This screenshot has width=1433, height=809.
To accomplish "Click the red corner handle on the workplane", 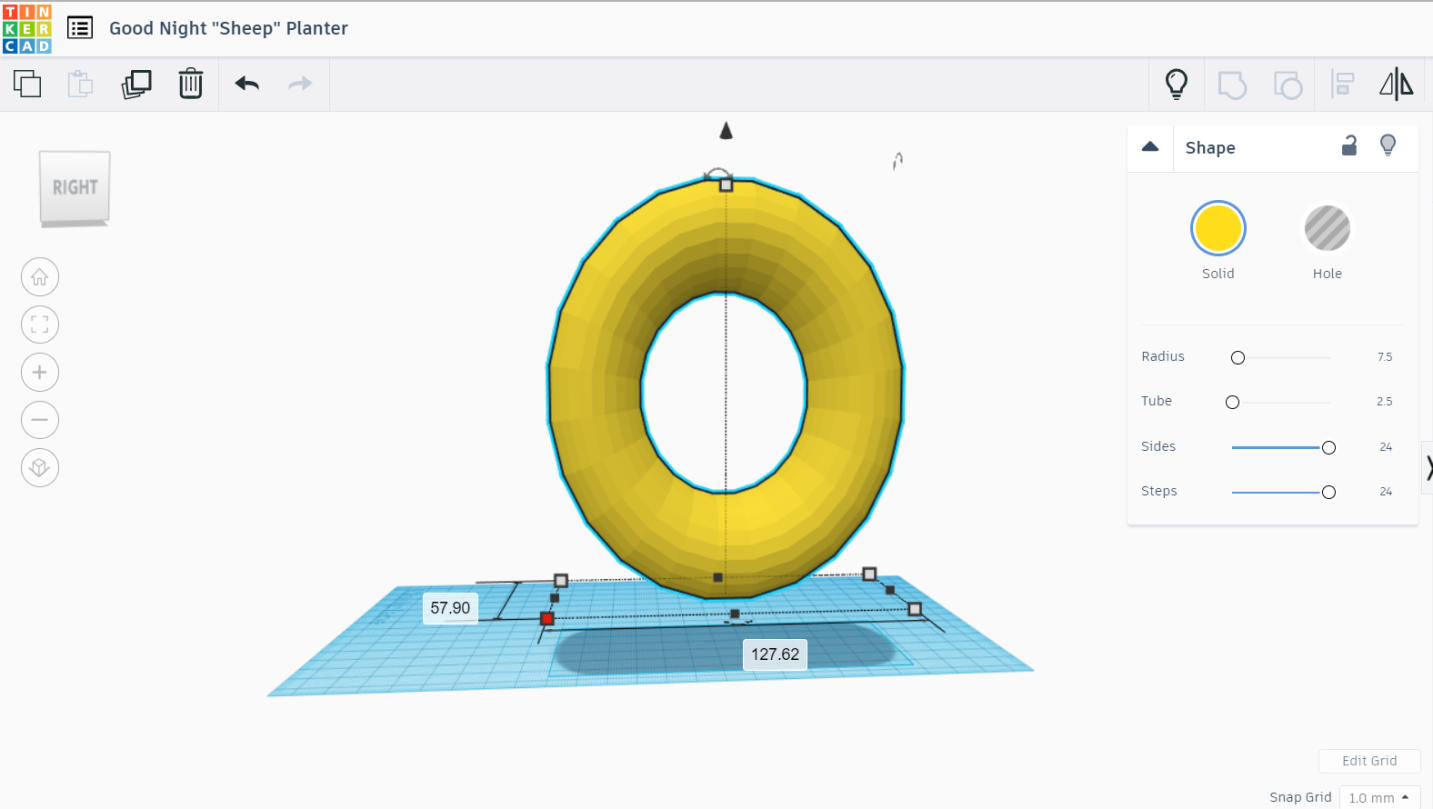I will click(547, 619).
